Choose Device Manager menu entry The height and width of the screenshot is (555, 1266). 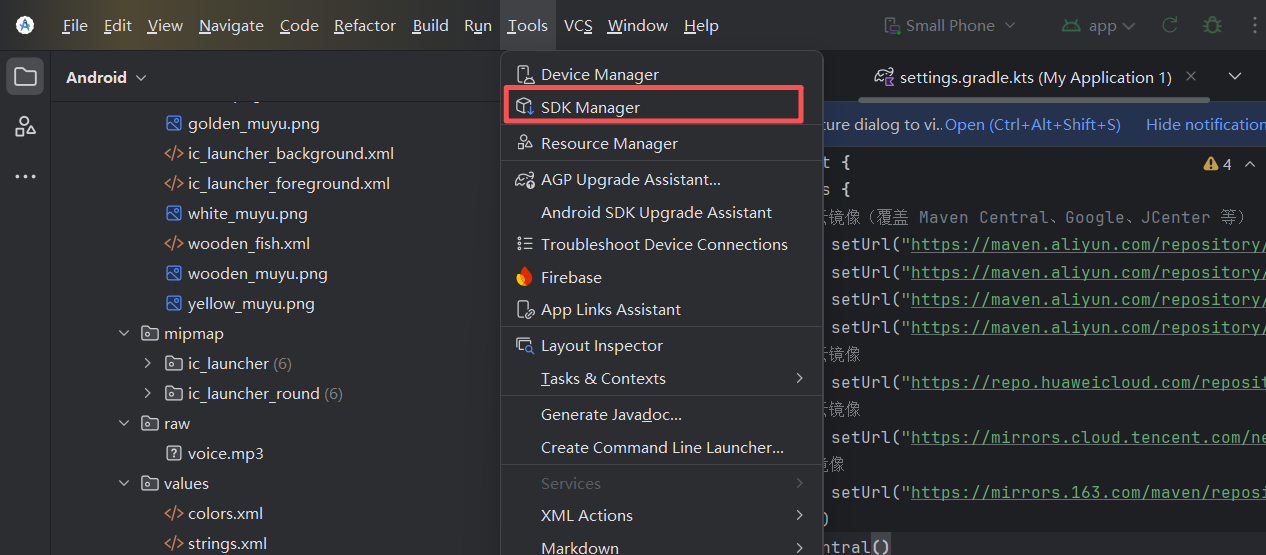pyautogui.click(x=599, y=75)
